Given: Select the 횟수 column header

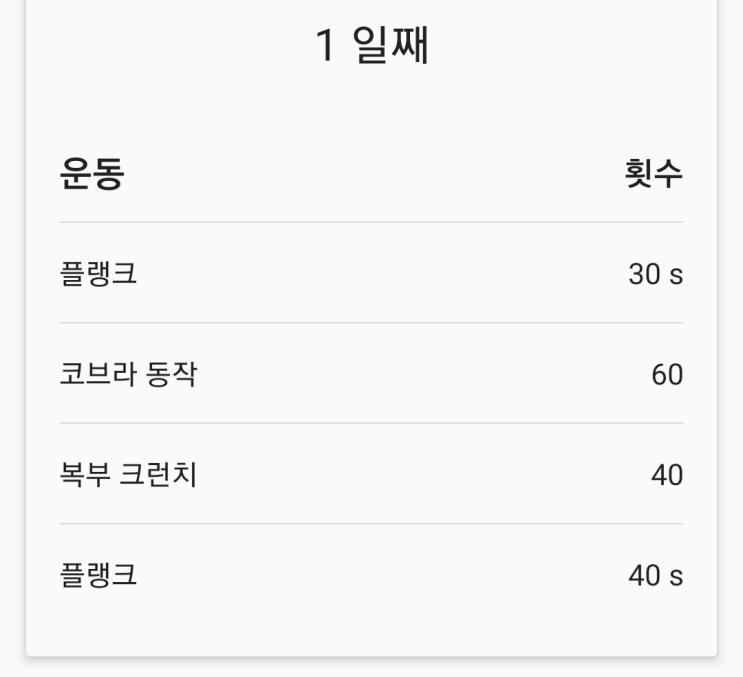Looking at the screenshot, I should click(x=654, y=174).
